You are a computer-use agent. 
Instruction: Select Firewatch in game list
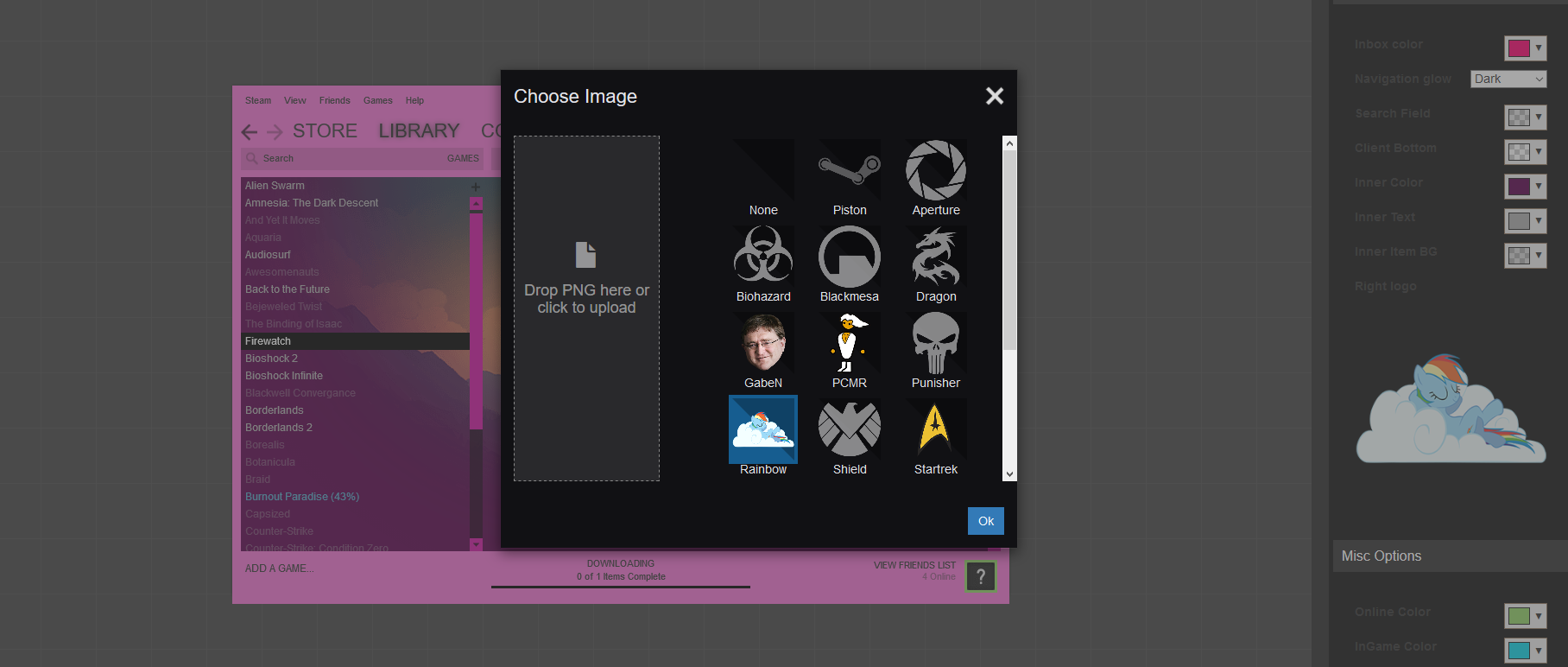355,341
